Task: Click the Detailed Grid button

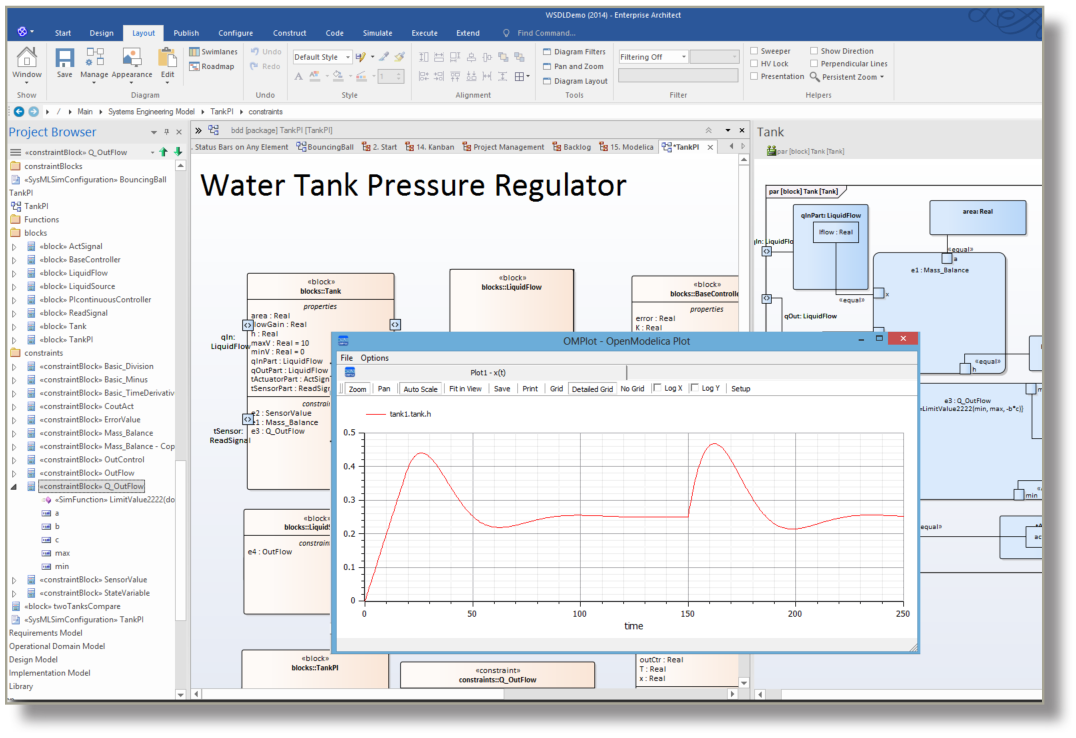Action: (592, 388)
